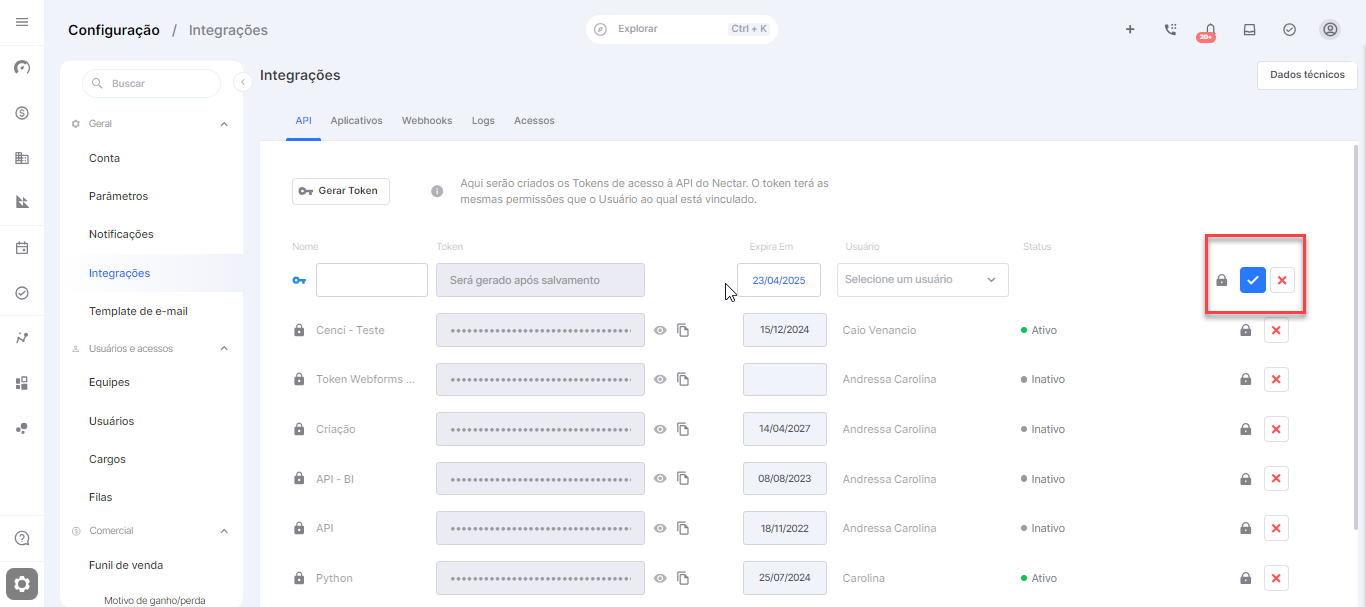Click the new token Nome input field

coord(372,280)
